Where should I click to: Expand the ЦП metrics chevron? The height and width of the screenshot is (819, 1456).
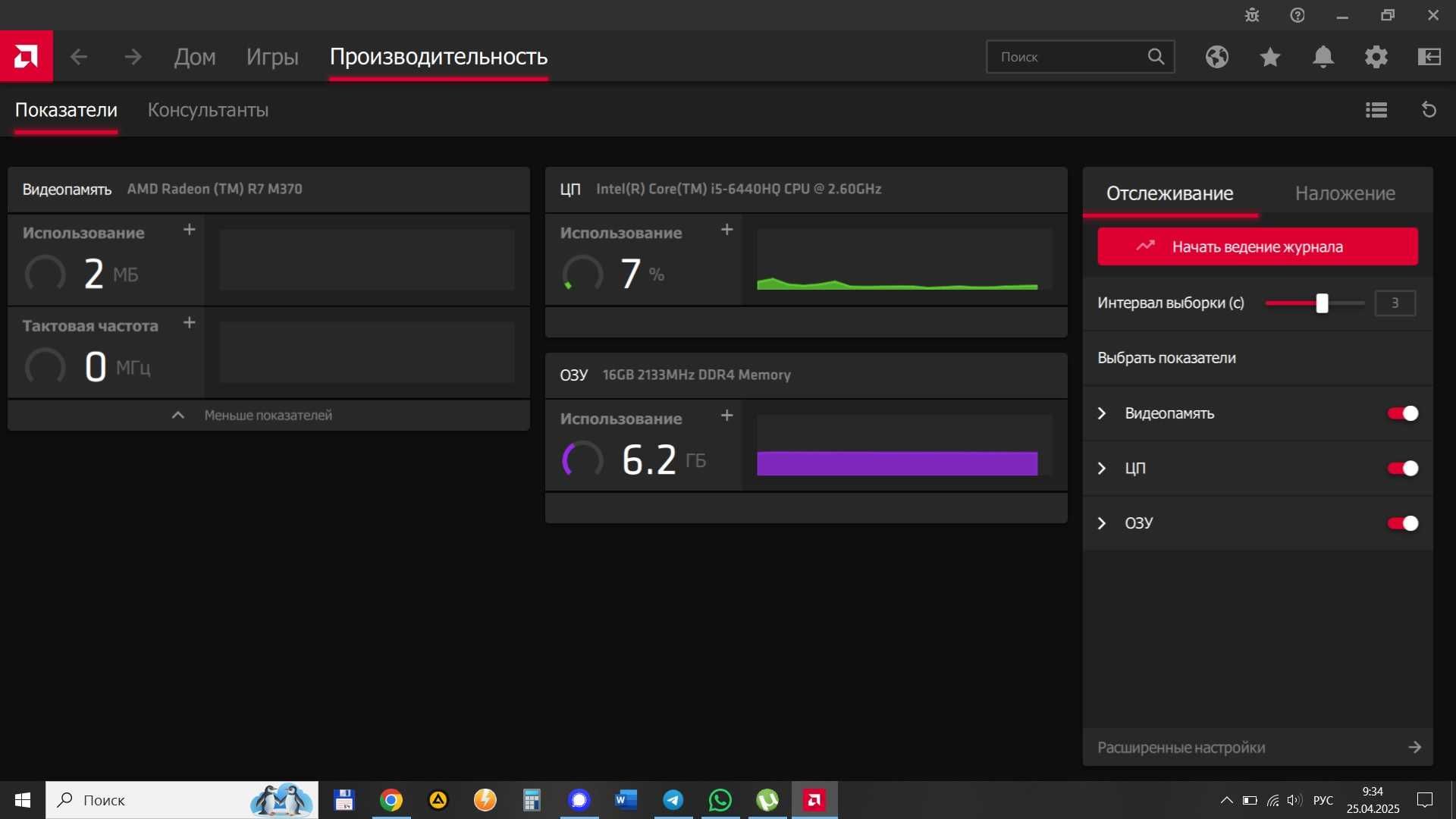pyautogui.click(x=1102, y=468)
